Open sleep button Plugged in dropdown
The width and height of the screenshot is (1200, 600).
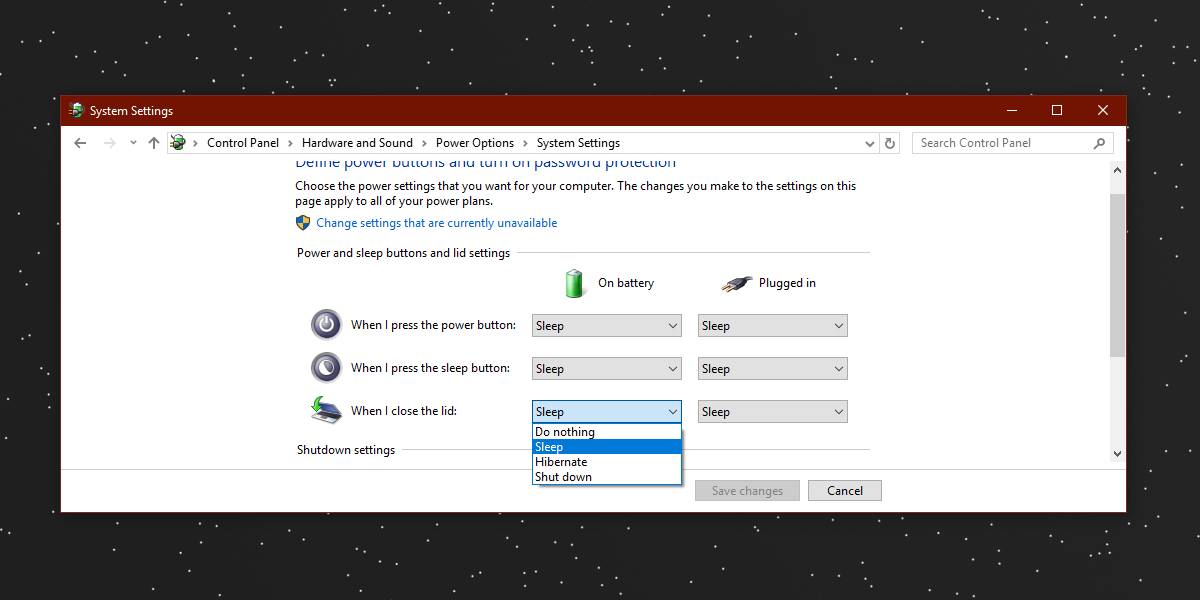click(x=772, y=368)
